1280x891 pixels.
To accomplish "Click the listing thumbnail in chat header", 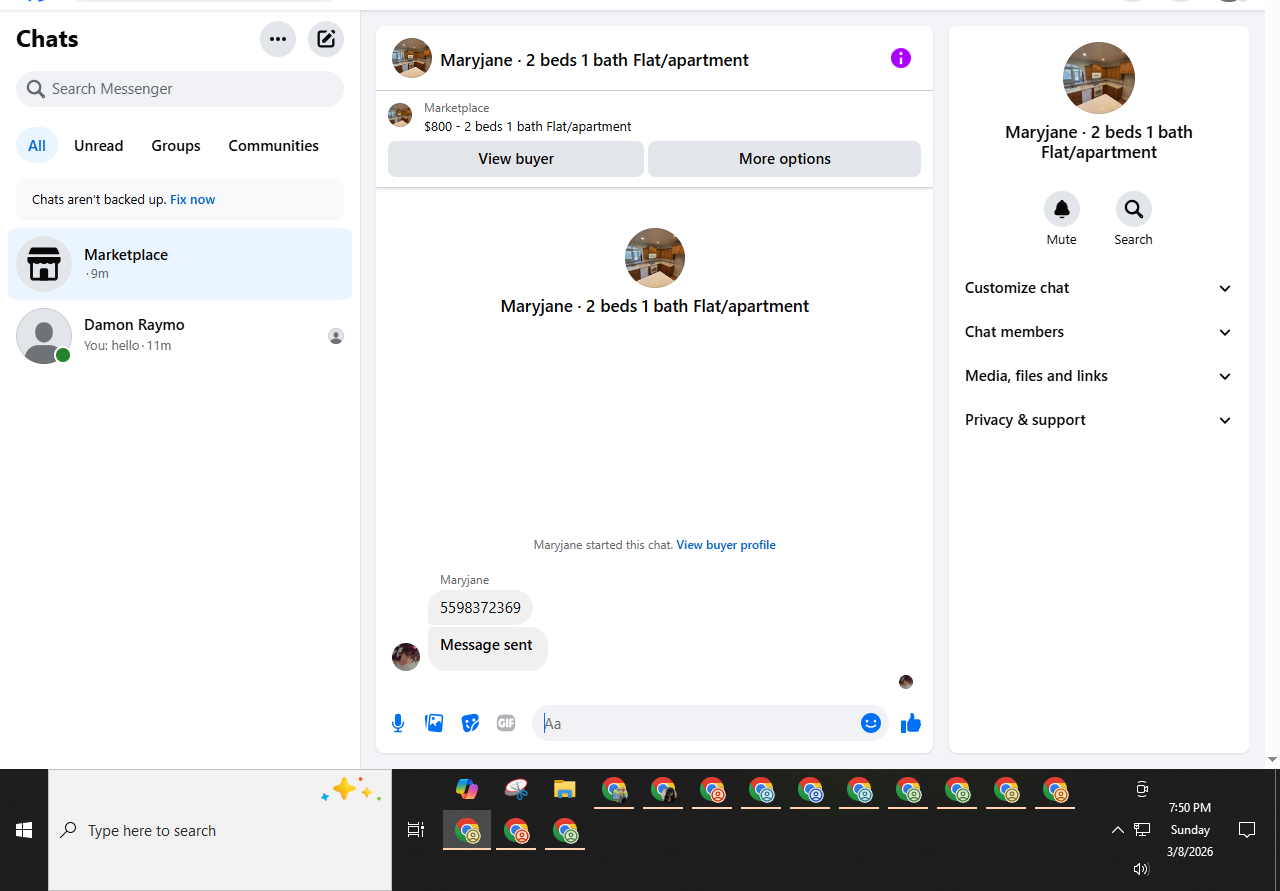I will pos(412,58).
